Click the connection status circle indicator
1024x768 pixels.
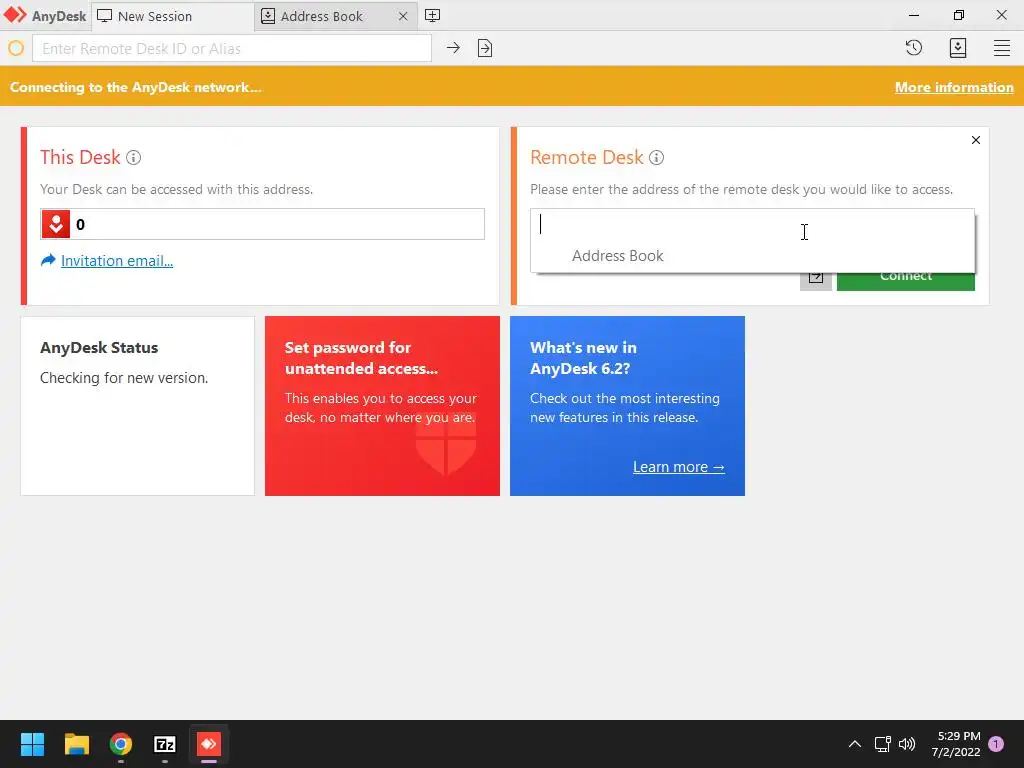16,48
